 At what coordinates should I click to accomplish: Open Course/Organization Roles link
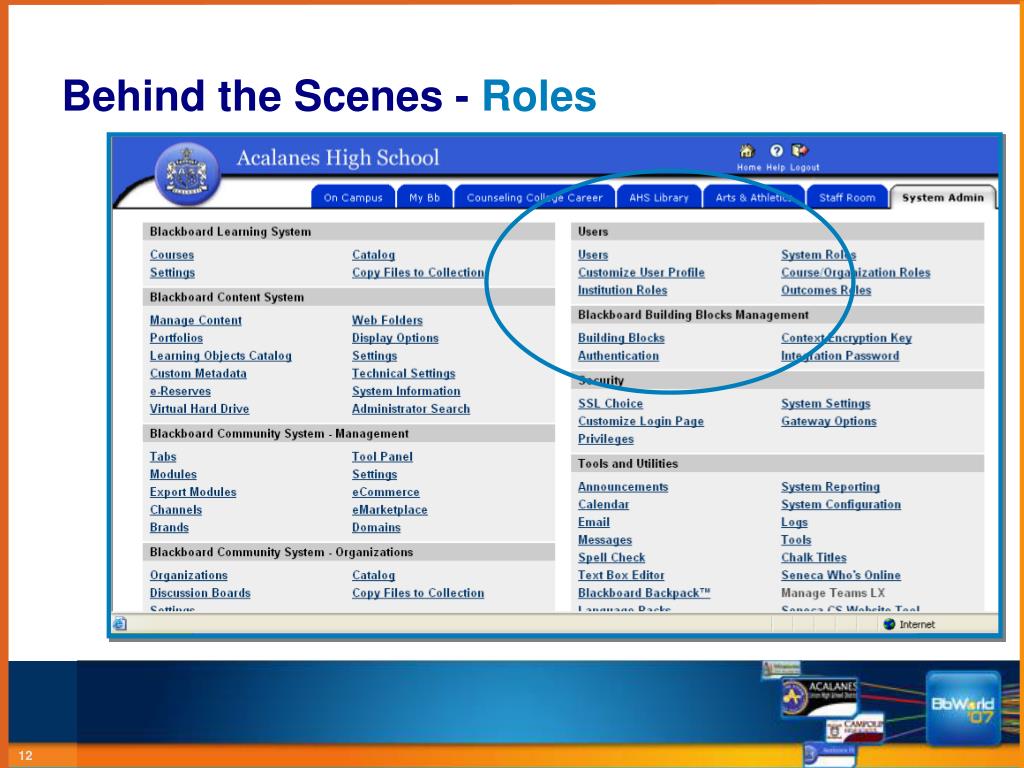click(856, 272)
